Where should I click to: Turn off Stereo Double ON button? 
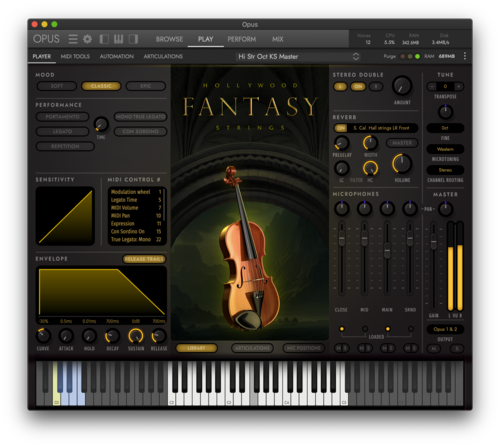click(358, 87)
